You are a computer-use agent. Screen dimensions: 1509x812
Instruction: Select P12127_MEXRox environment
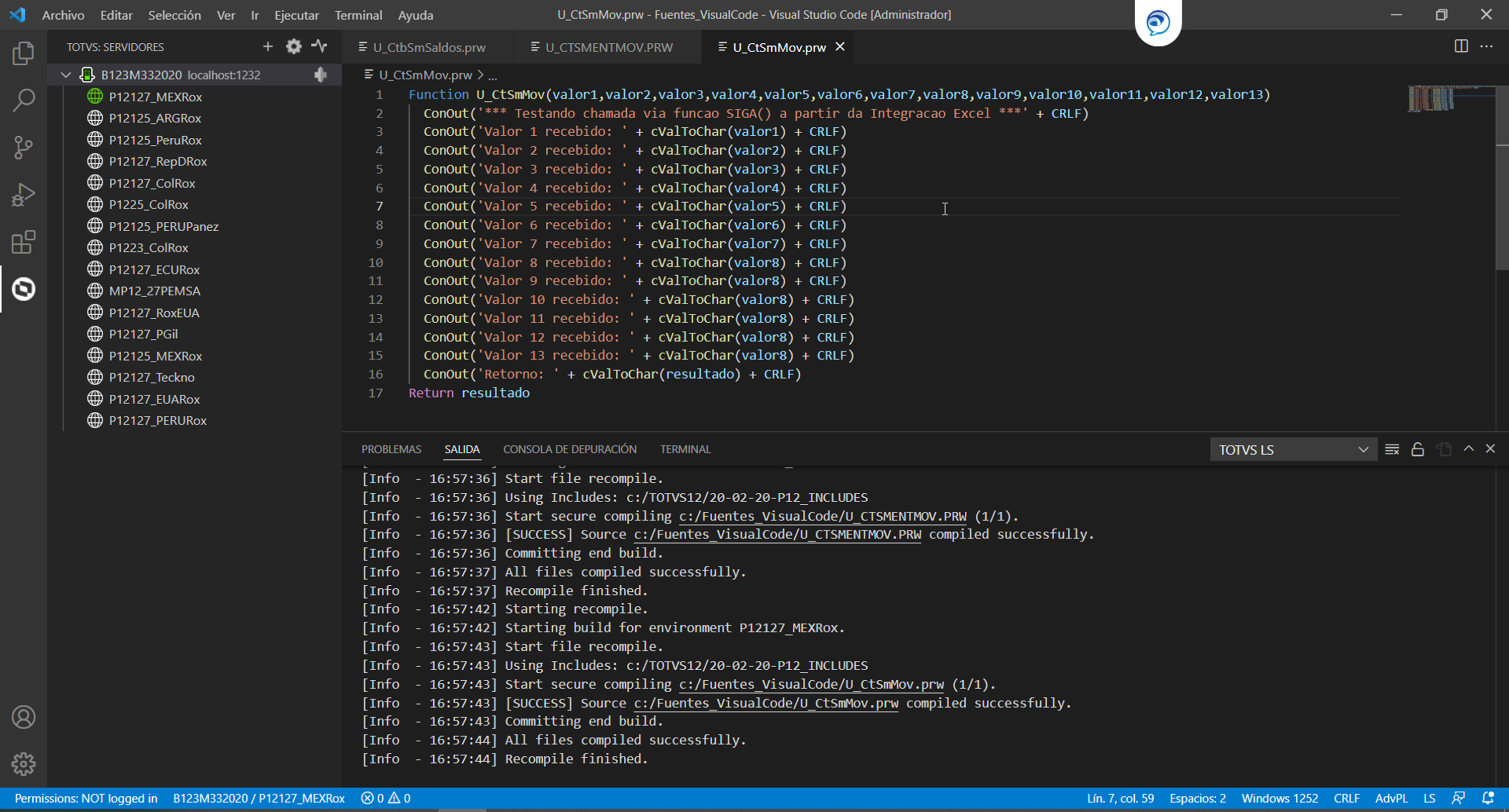click(x=155, y=97)
